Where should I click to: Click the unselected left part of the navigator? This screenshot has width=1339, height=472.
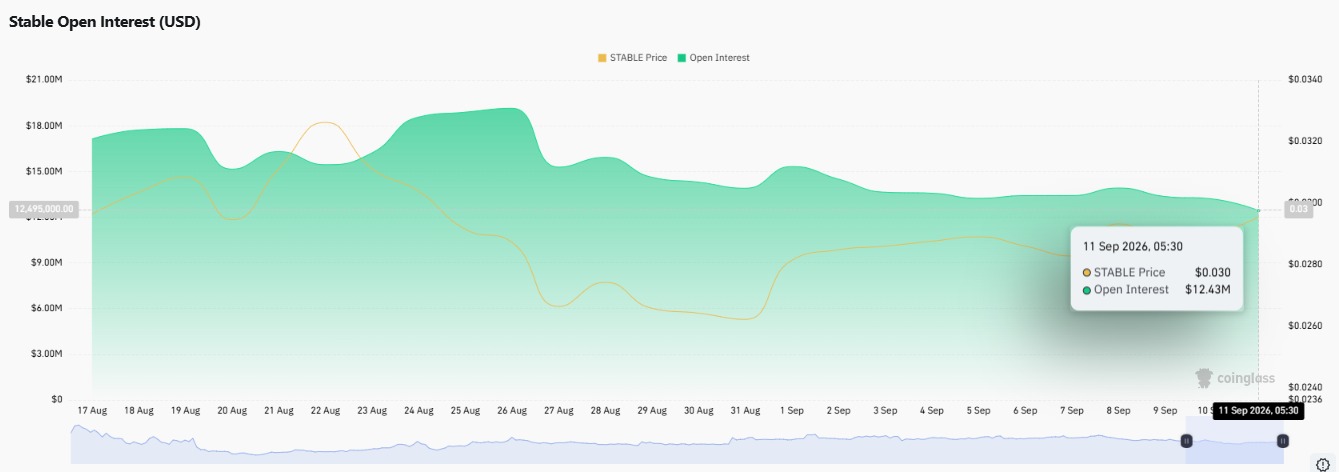pyautogui.click(x=628, y=442)
